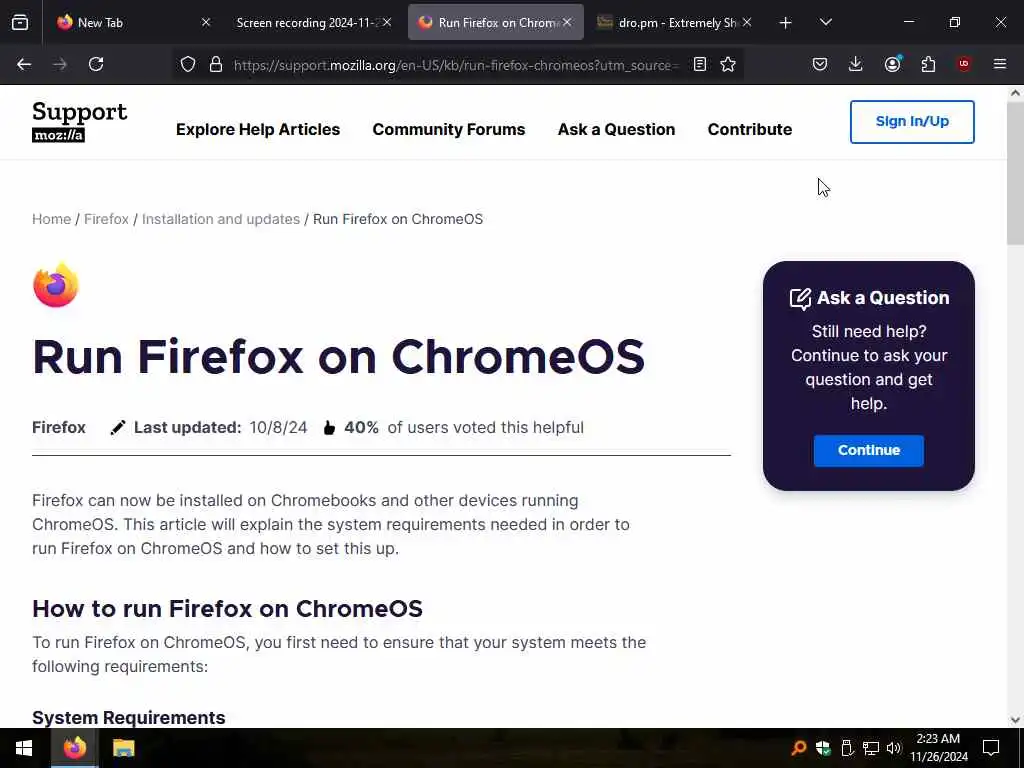The image size is (1024, 768).
Task: Open Firefox View icon in tab bar
Action: pyautogui.click(x=20, y=22)
